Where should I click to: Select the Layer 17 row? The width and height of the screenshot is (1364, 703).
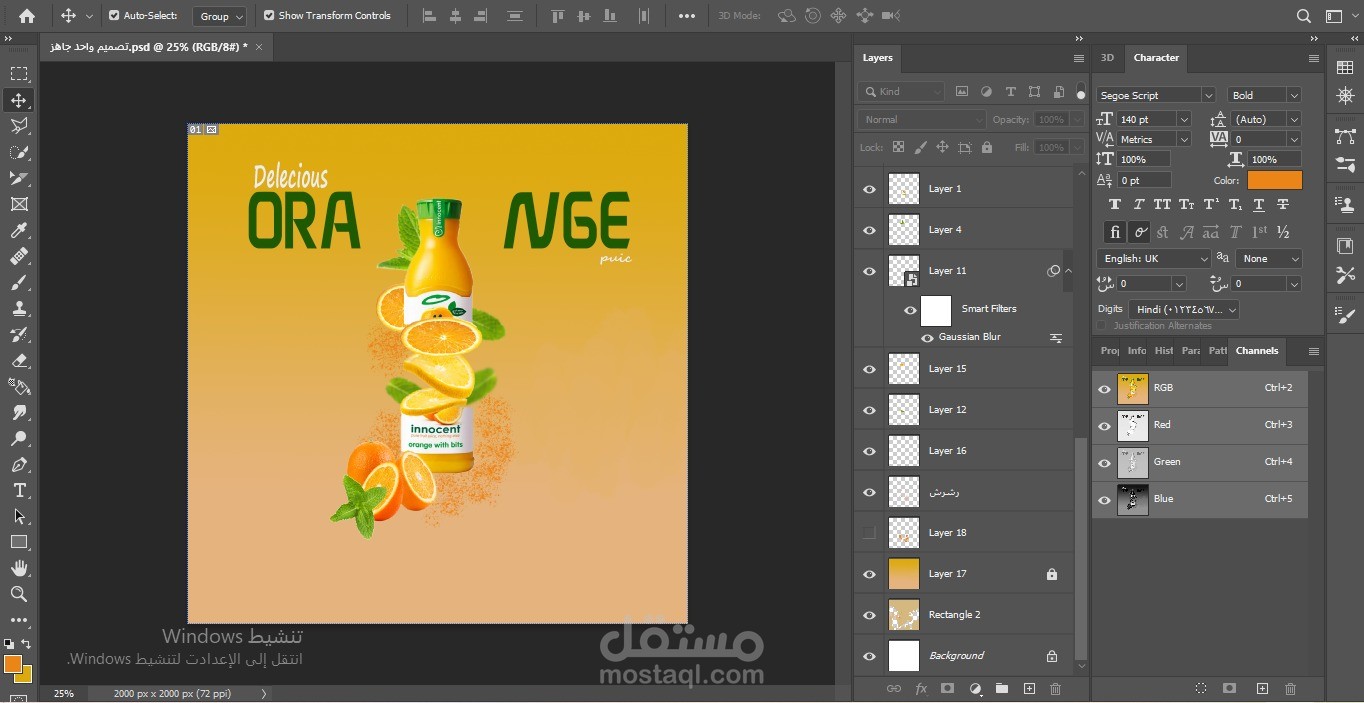(964, 574)
